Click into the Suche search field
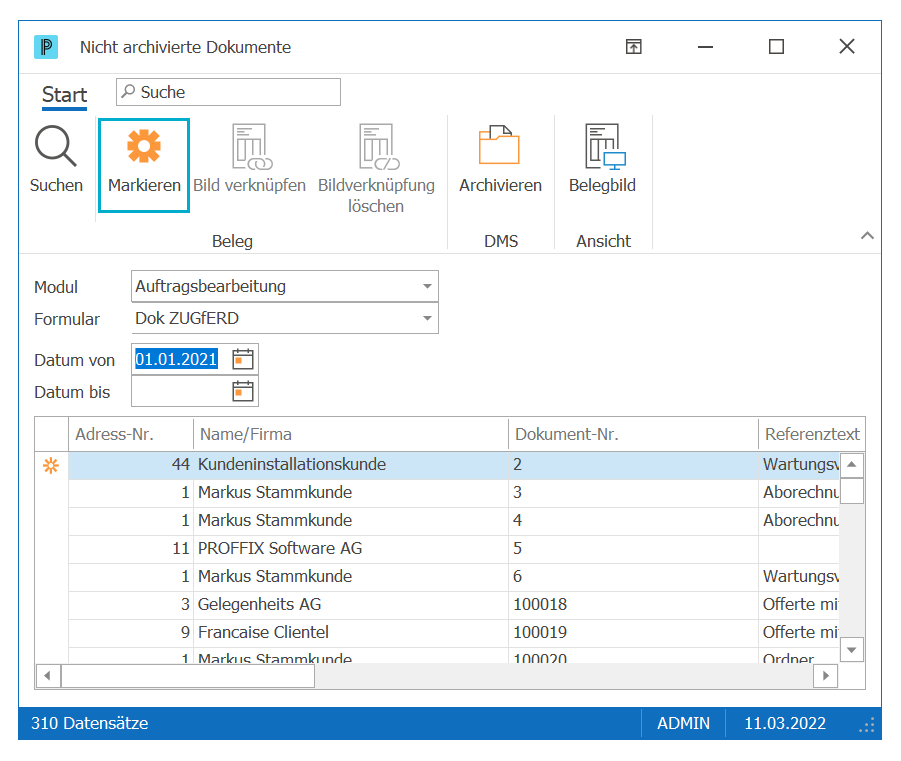The width and height of the screenshot is (901, 761). point(228,92)
